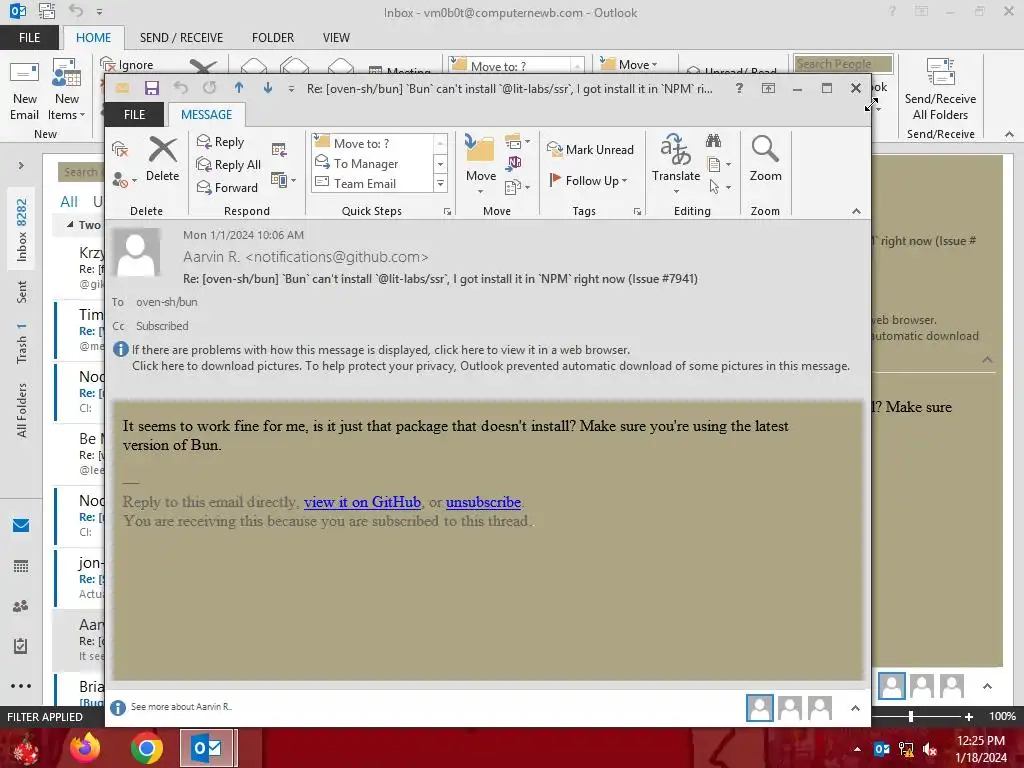
Task: Click the 'unsubscribe' link
Action: coord(483,502)
